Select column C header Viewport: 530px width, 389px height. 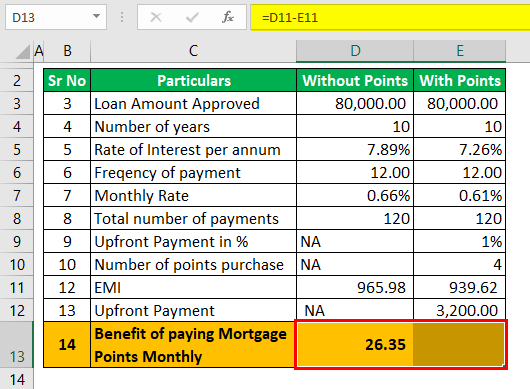tap(193, 51)
